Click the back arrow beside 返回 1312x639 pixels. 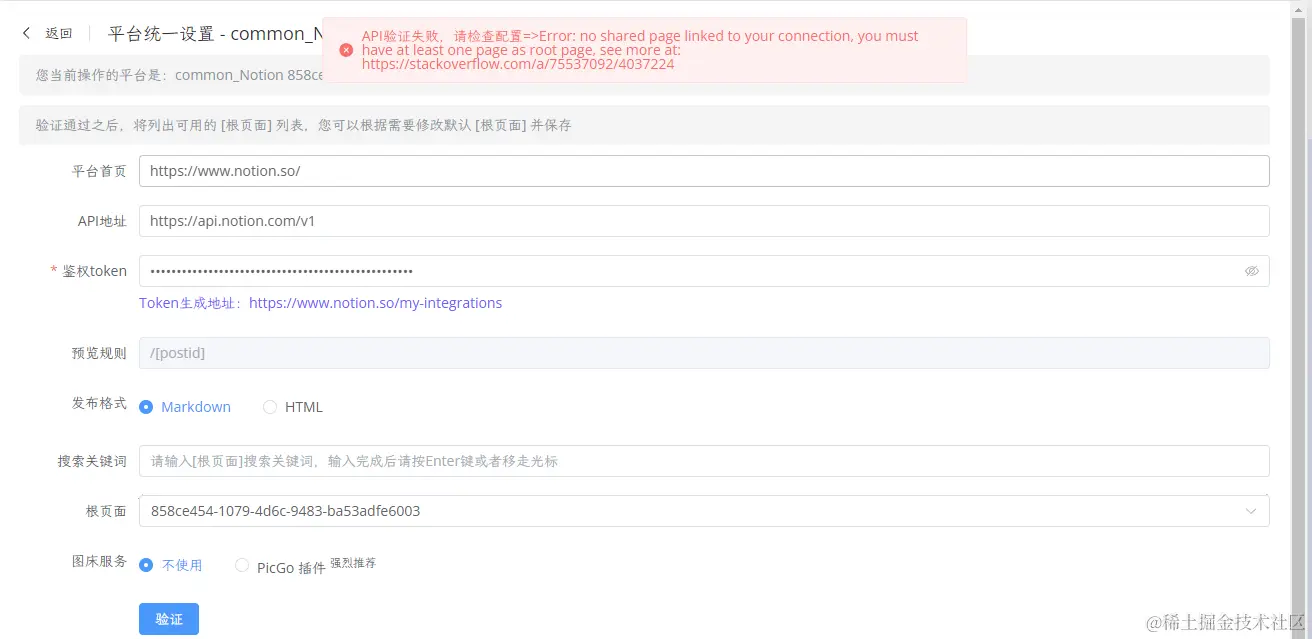(26, 32)
